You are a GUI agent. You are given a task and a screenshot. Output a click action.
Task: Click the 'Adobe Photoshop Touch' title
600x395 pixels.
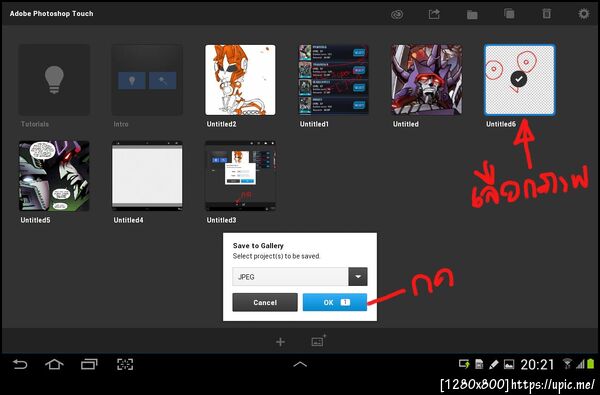pos(51,13)
